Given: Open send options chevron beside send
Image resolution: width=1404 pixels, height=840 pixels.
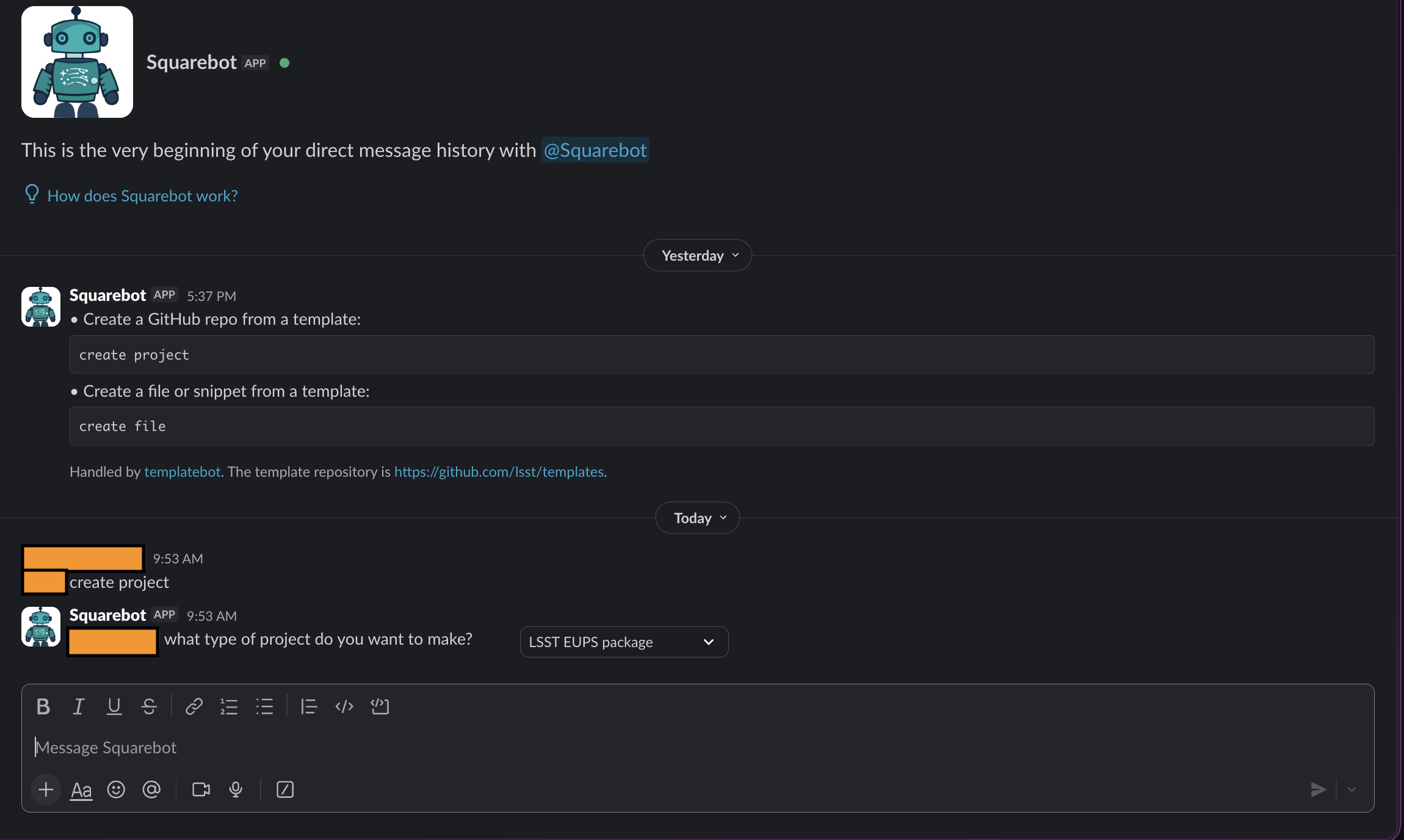Looking at the screenshot, I should click(1352, 789).
